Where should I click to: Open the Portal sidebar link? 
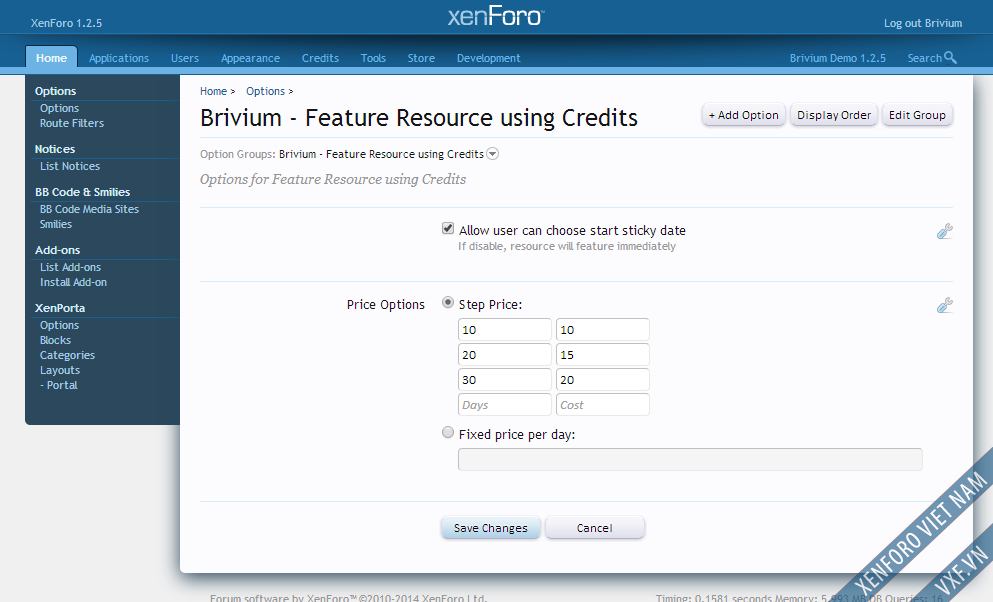(x=59, y=386)
